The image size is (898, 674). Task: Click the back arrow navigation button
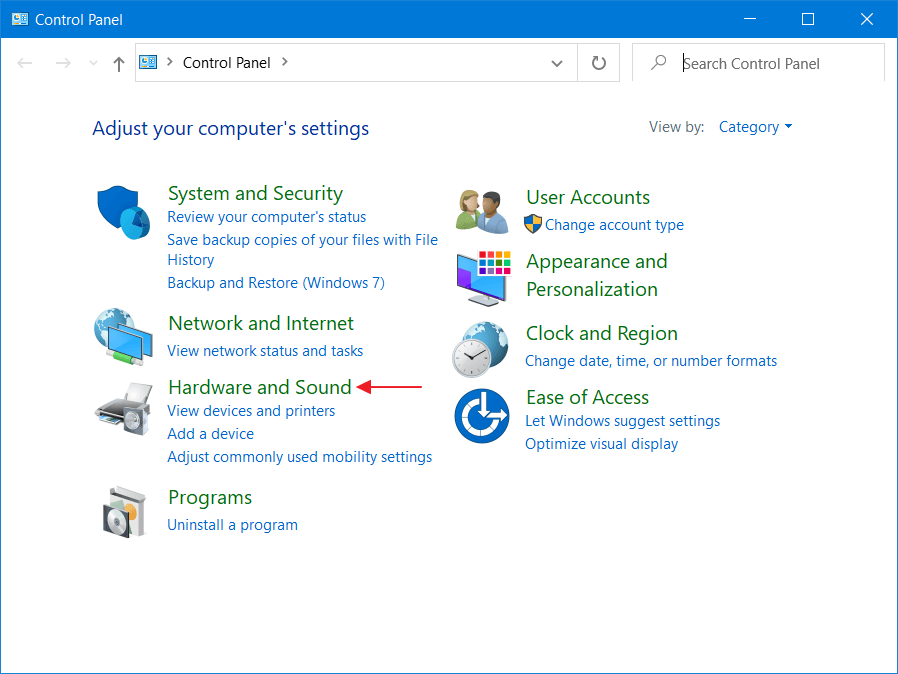[x=25, y=62]
